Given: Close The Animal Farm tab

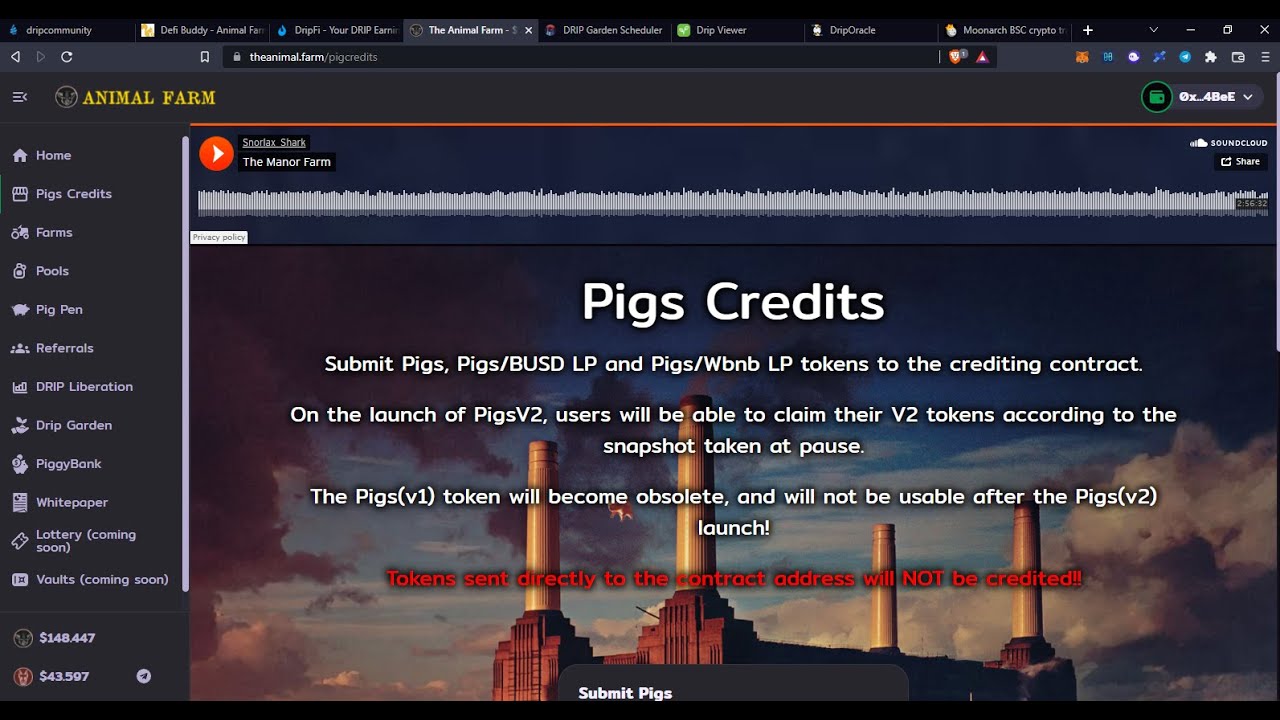Looking at the screenshot, I should (x=528, y=30).
